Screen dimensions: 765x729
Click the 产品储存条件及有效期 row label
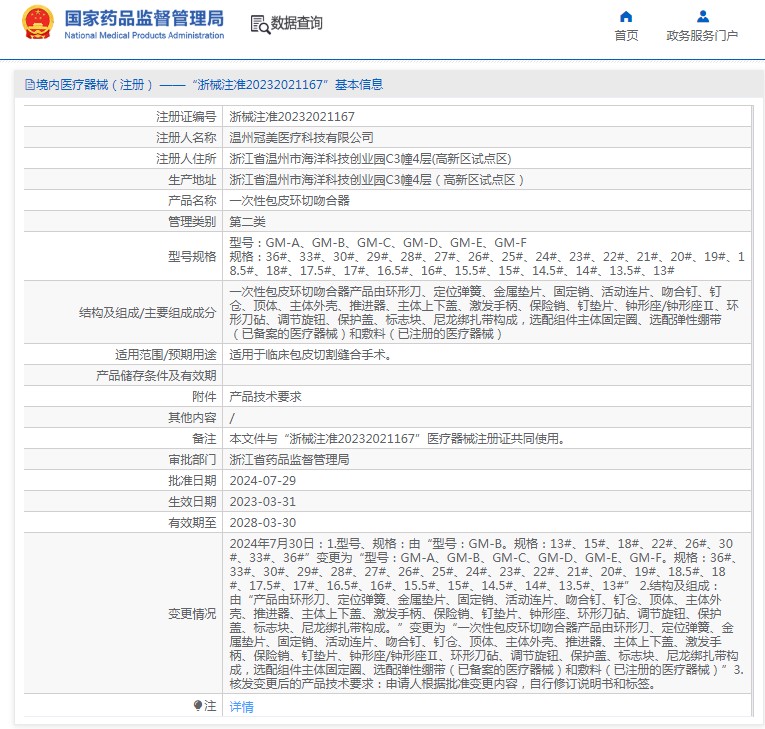[156, 376]
